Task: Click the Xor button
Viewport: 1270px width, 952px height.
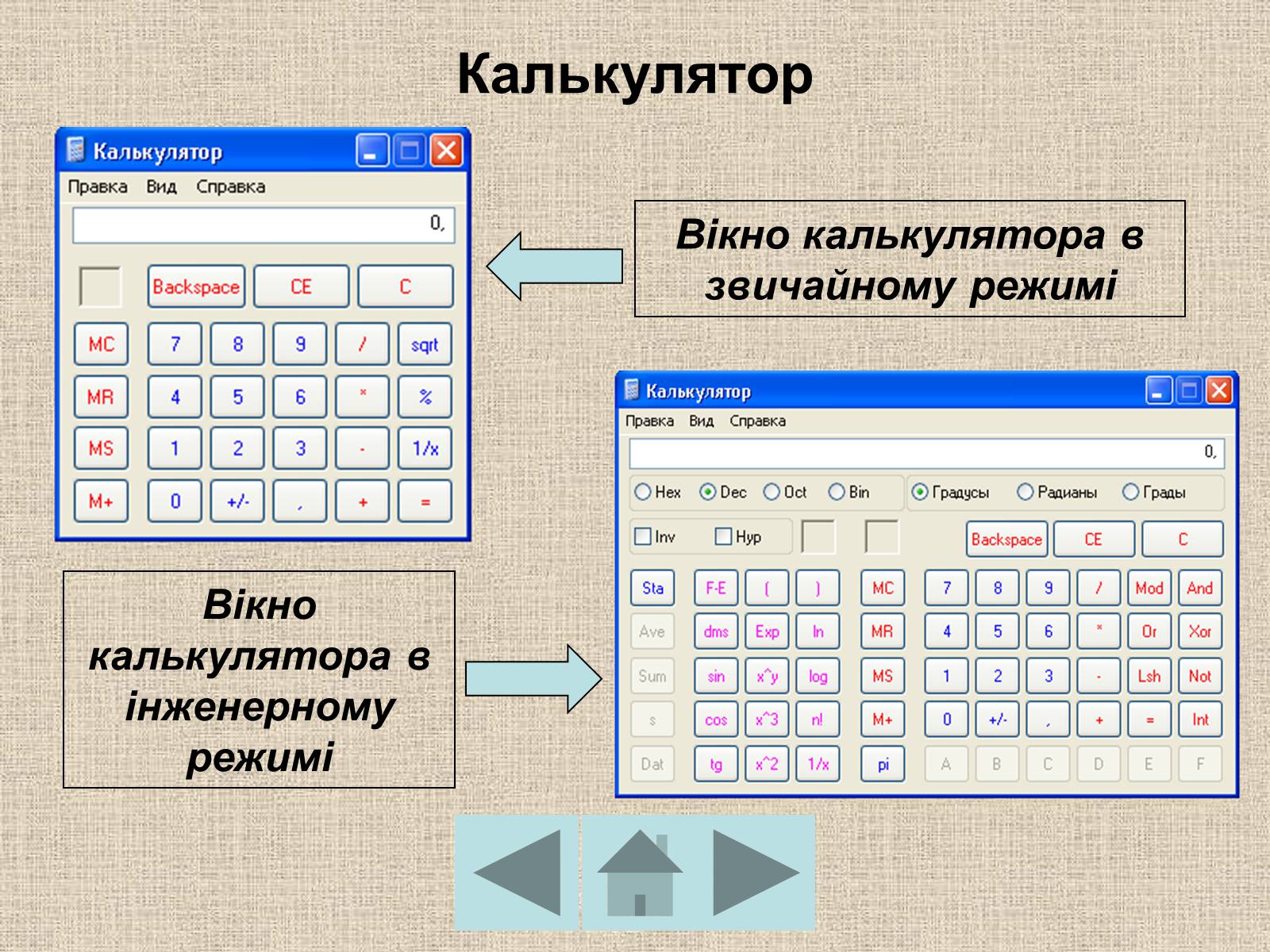Action: click(x=1200, y=631)
